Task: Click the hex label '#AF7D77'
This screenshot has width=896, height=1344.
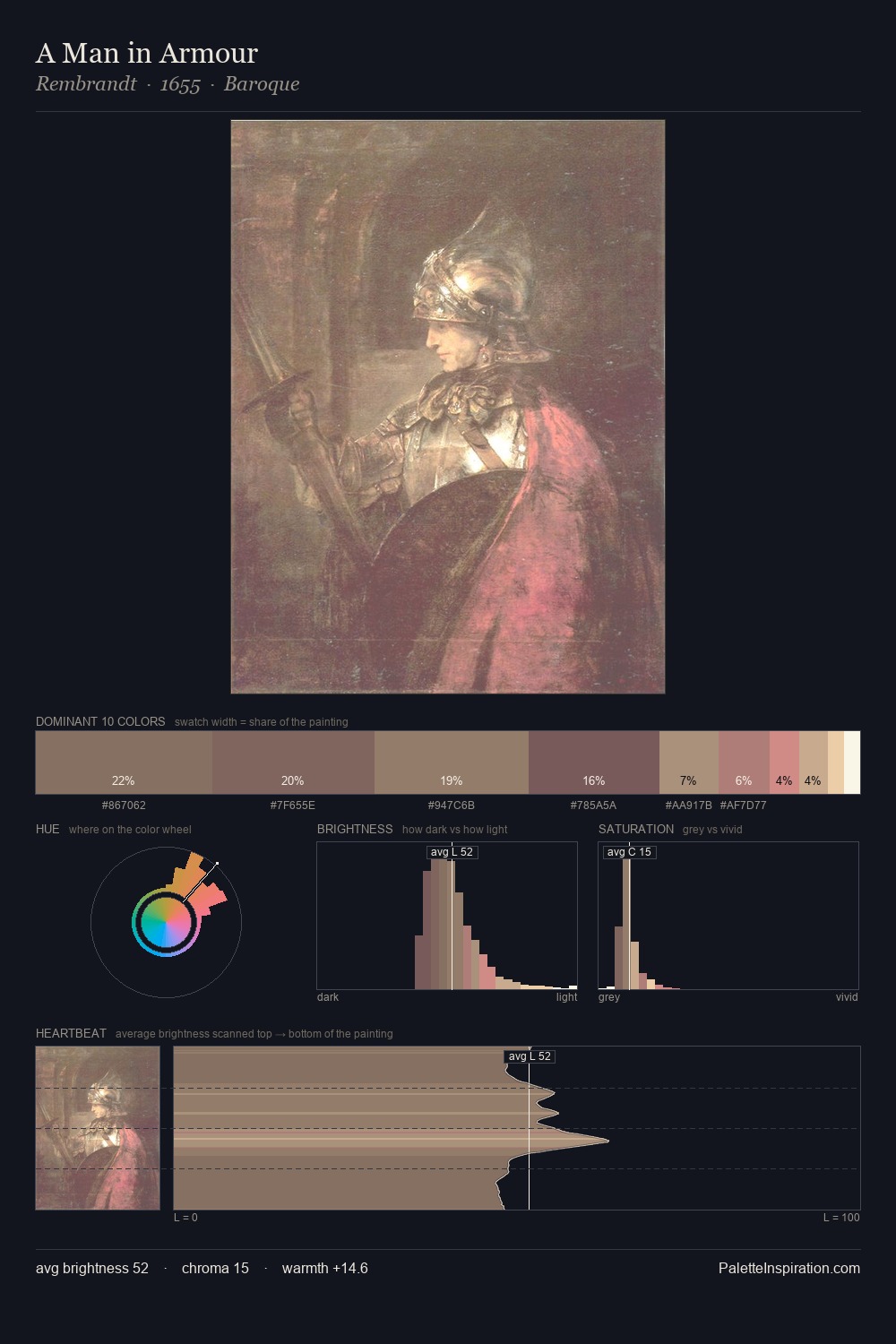Action: (744, 806)
